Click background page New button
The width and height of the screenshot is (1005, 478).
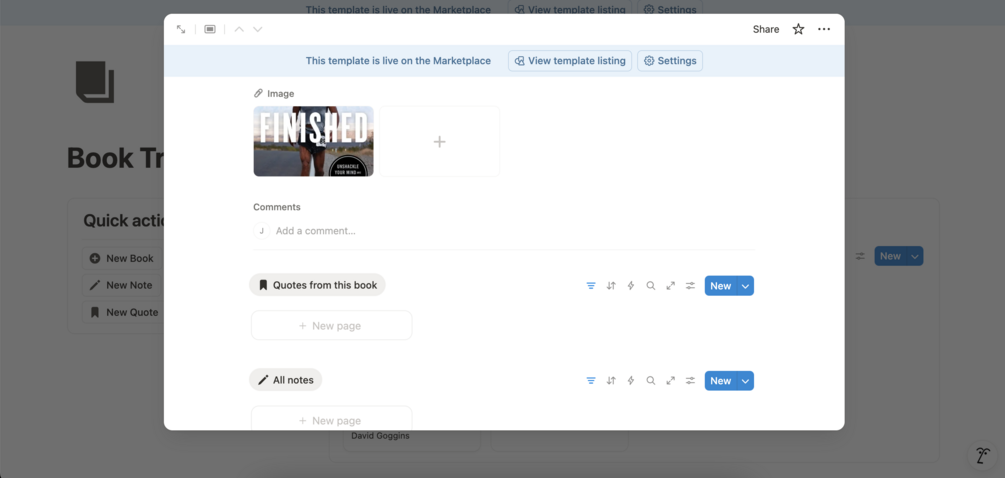[890, 256]
